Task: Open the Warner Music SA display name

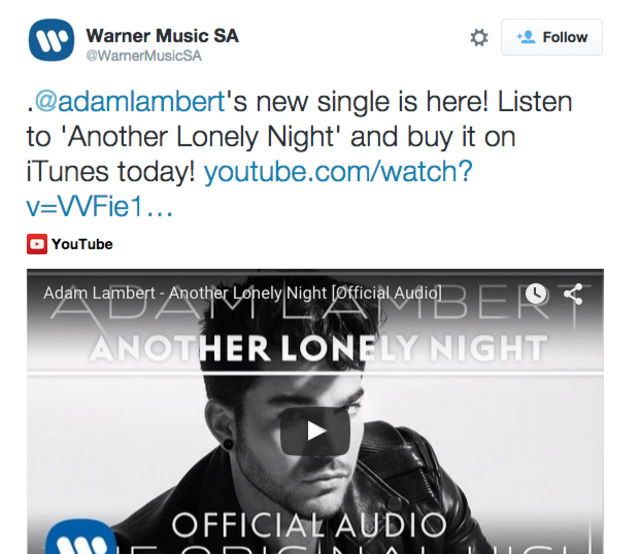Action: (x=162, y=36)
